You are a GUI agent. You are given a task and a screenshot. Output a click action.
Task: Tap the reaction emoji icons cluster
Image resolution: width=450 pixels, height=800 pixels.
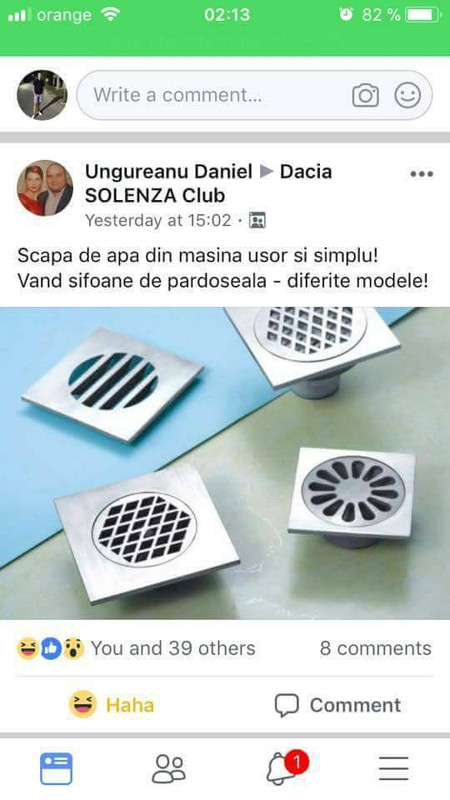[51, 649]
